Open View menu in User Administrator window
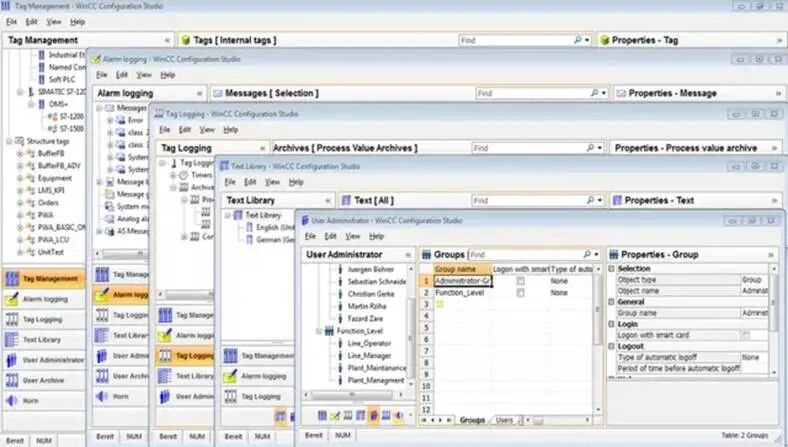 point(353,236)
